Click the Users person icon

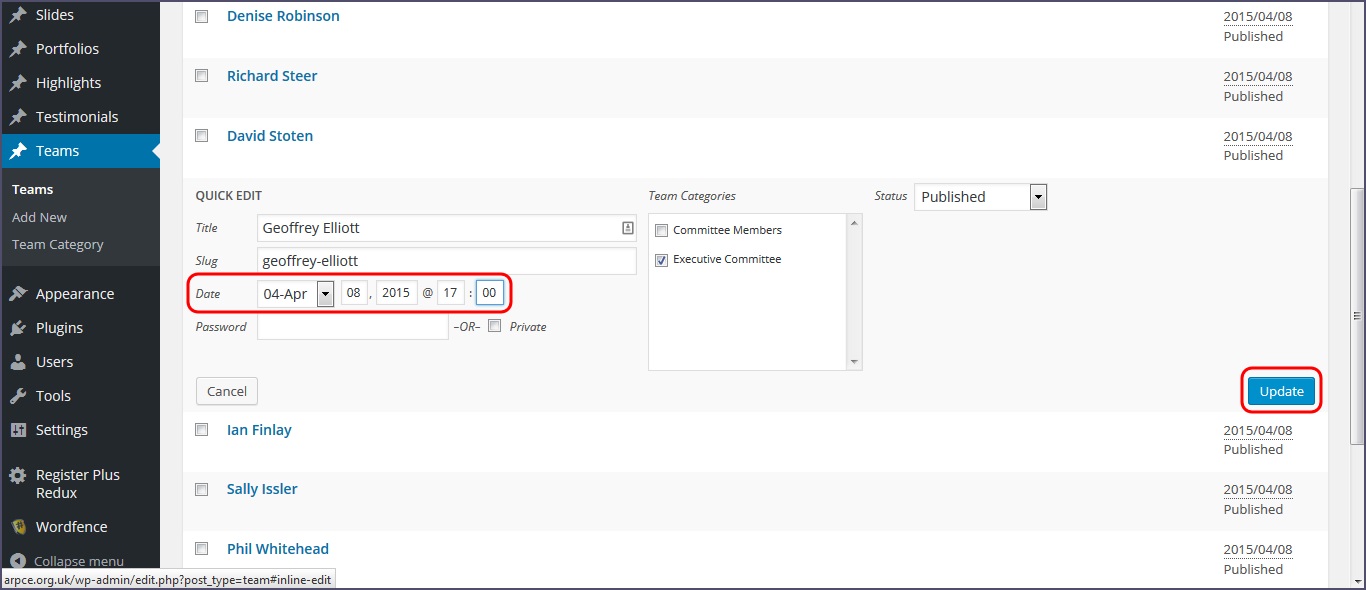point(18,362)
